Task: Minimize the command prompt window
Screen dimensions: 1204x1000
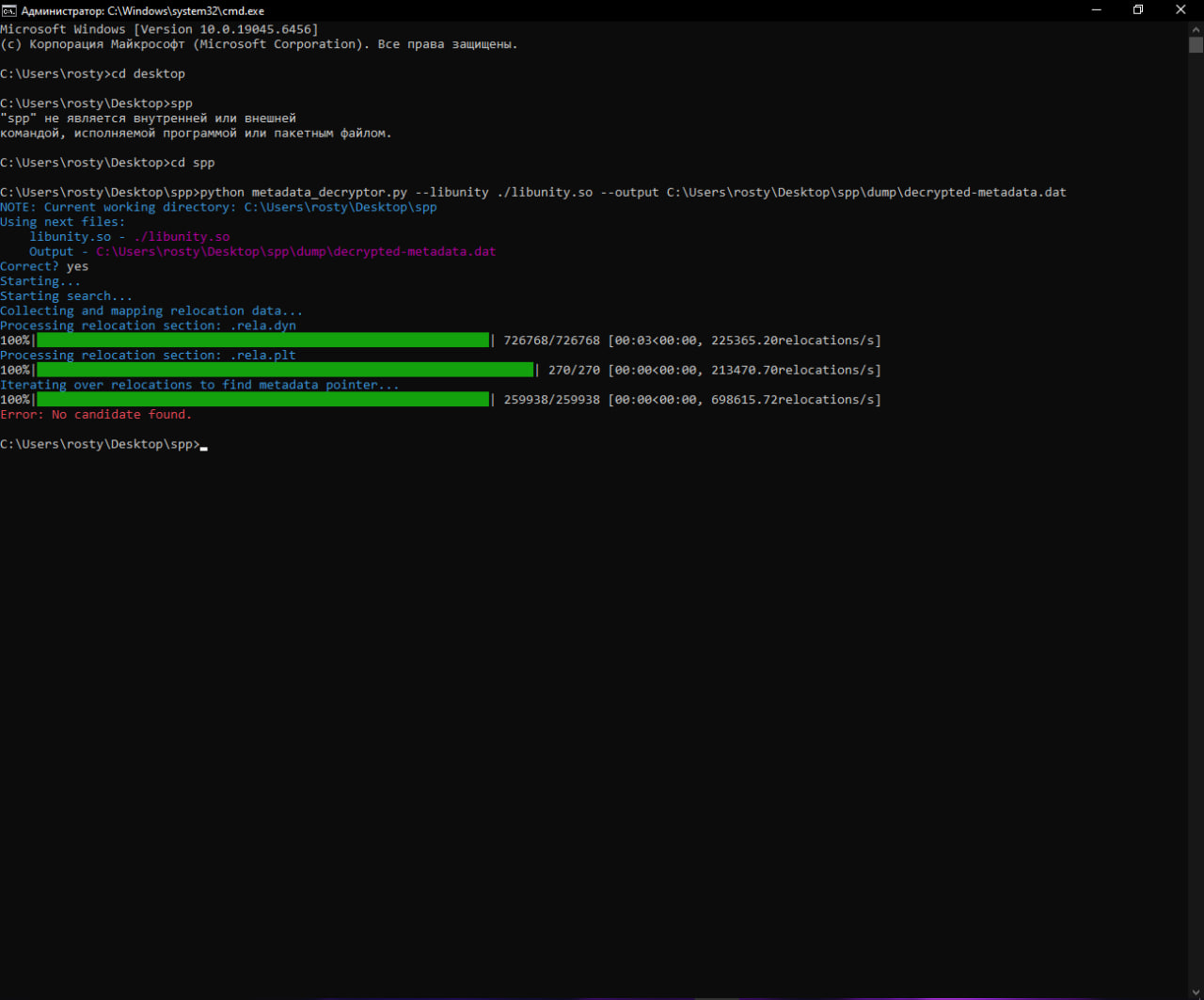Action: 1097,10
